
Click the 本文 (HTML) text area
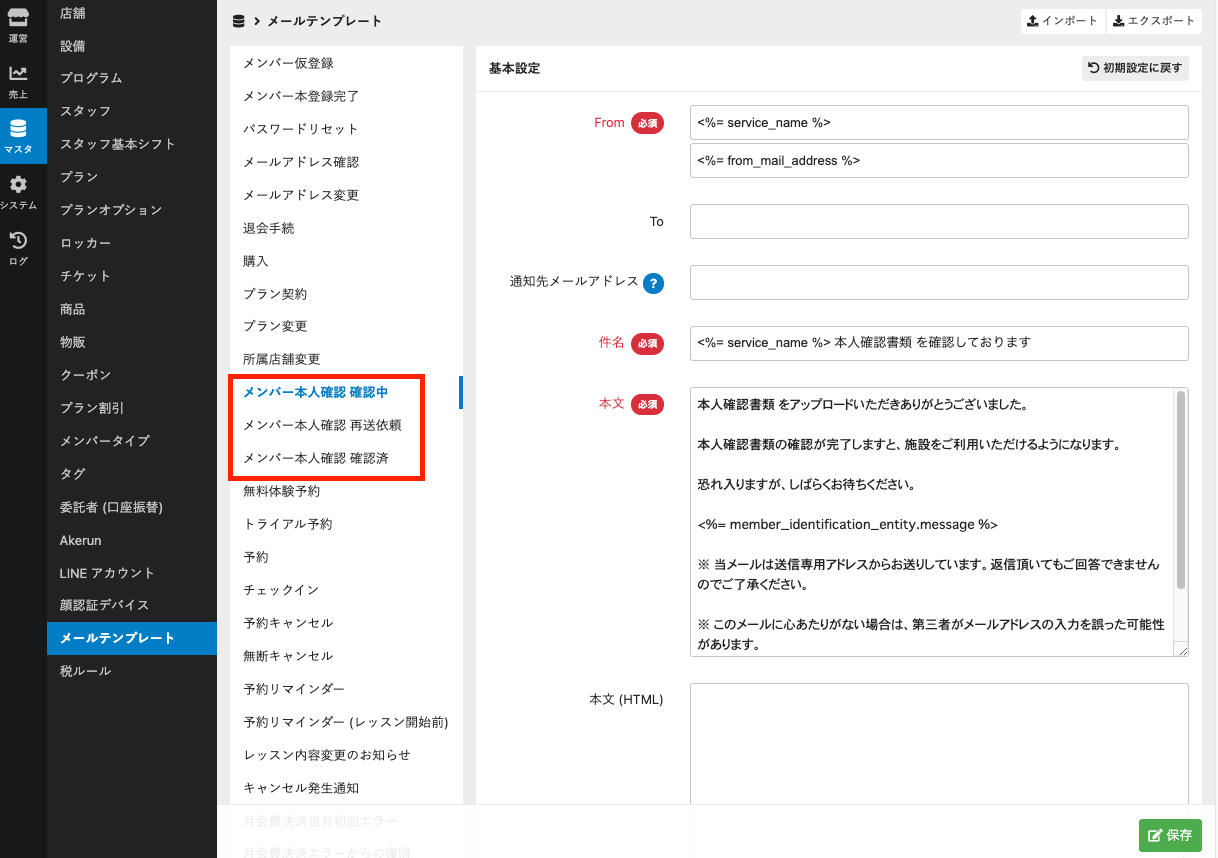pyautogui.click(x=938, y=745)
